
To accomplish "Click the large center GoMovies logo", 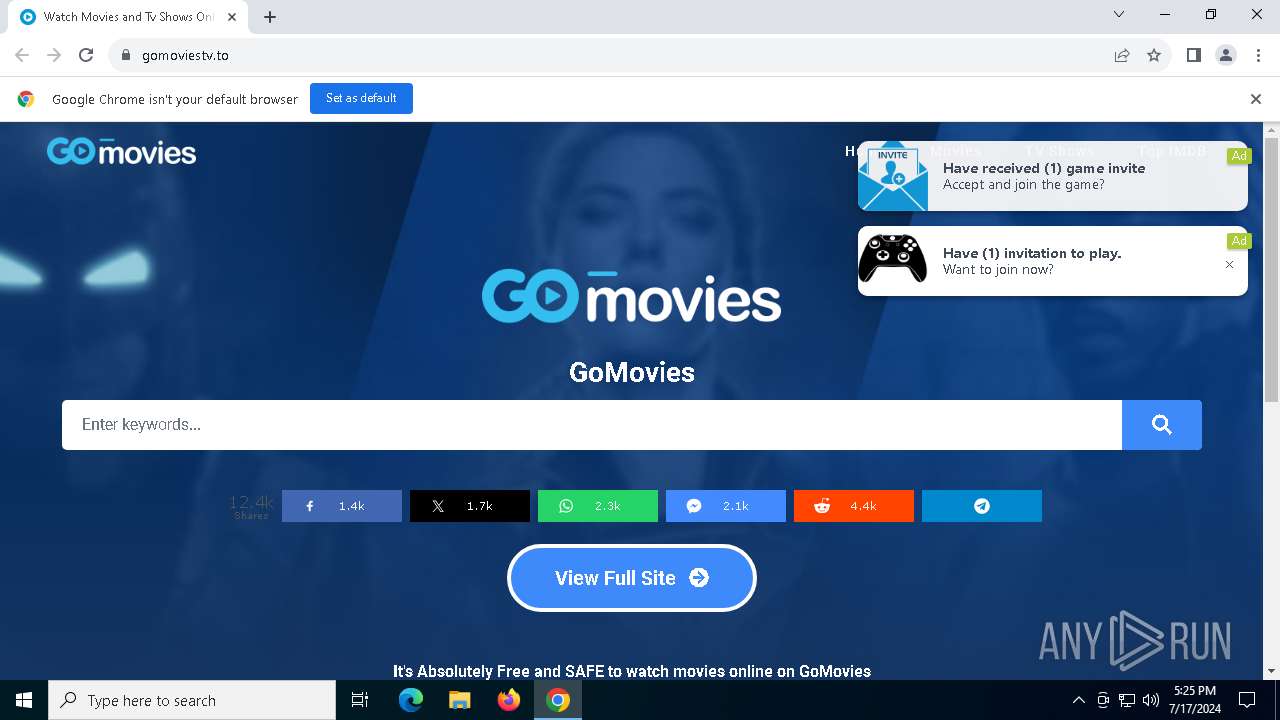I will click(631, 296).
